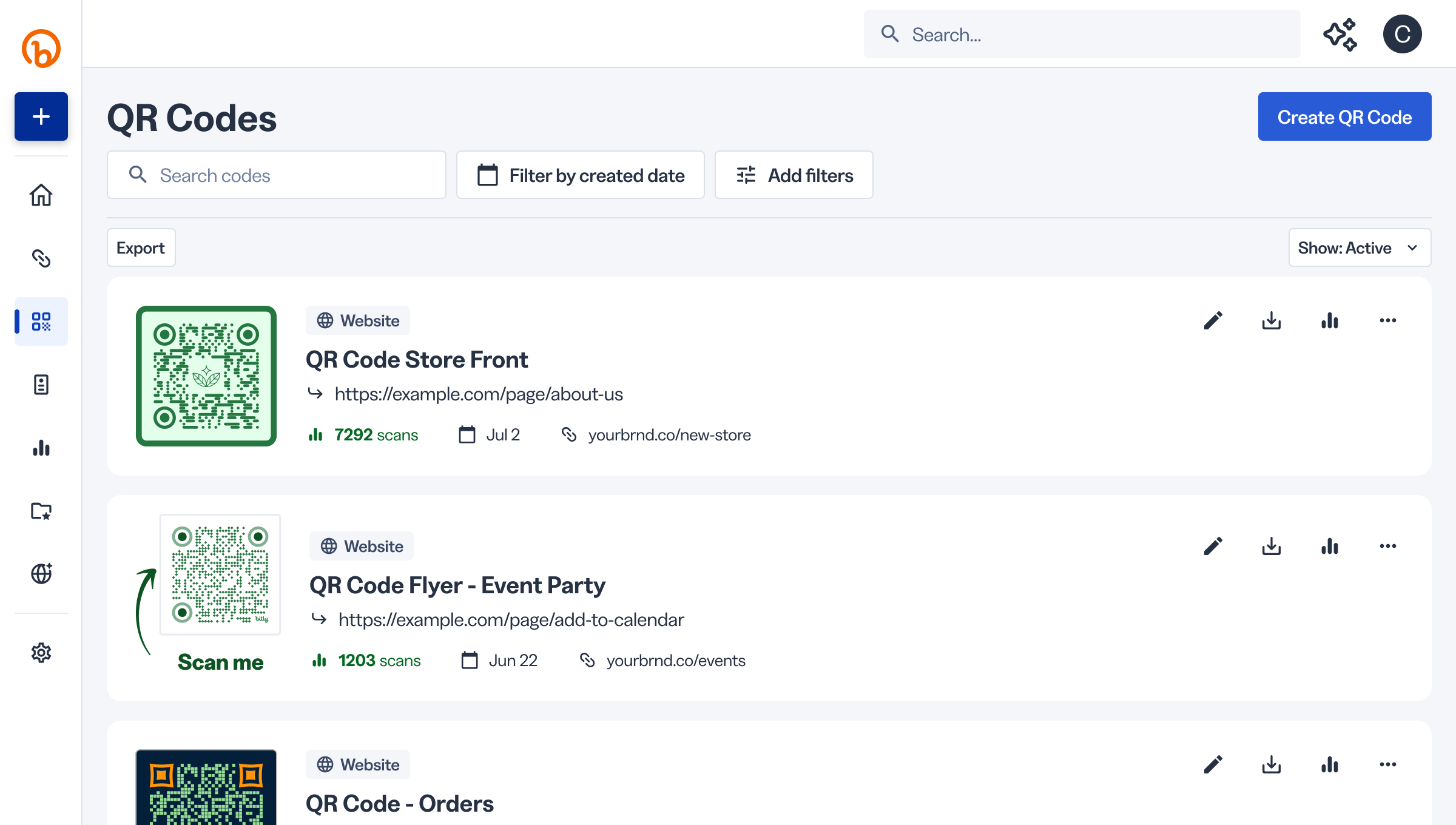This screenshot has width=1456, height=825.
Task: Select the QR Codes icon in sidebar
Action: pyautogui.click(x=41, y=322)
